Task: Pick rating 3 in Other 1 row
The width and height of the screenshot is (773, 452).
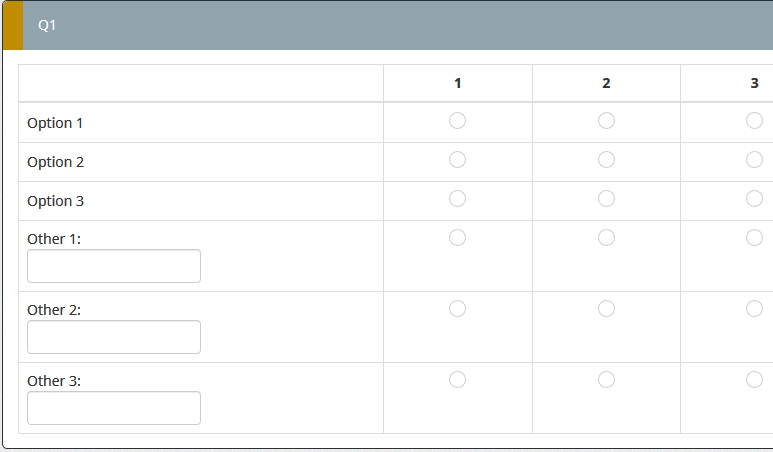Action: click(x=754, y=238)
